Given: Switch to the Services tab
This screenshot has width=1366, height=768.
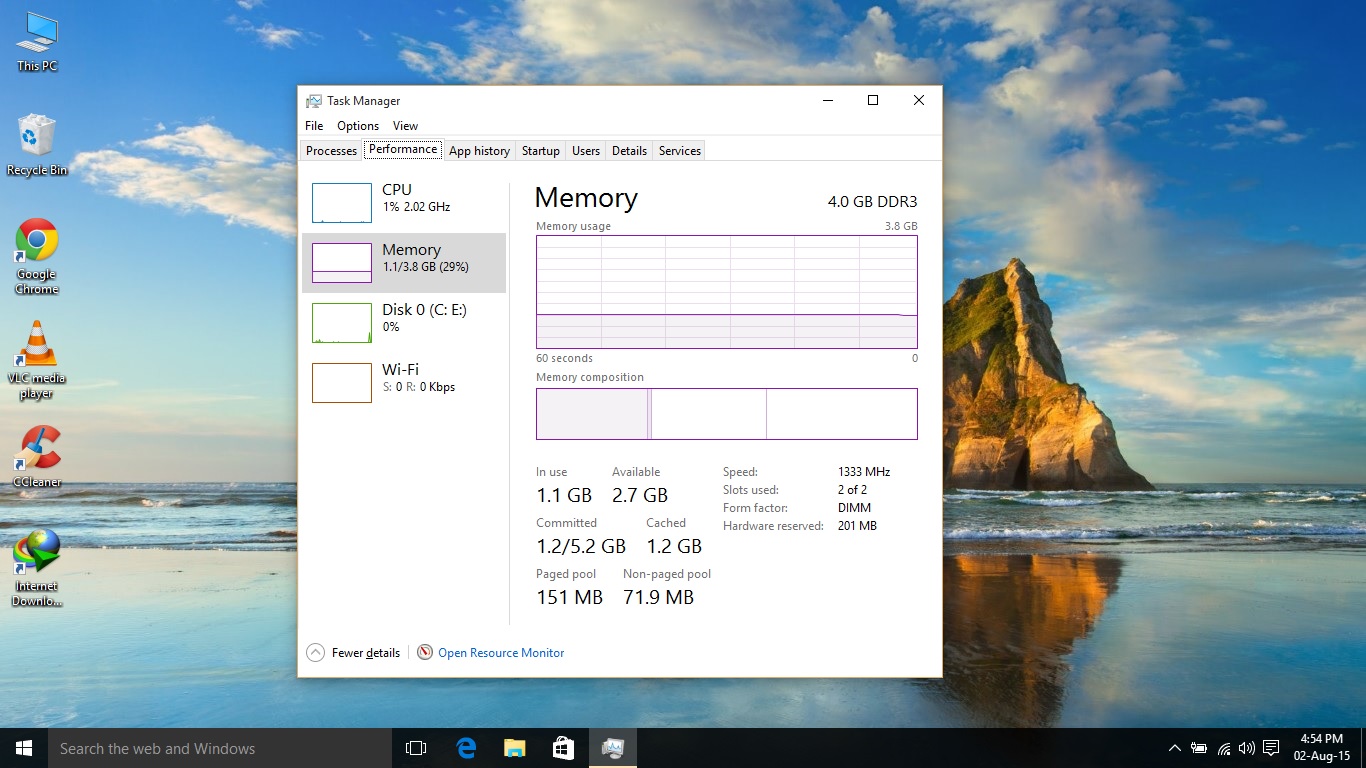Looking at the screenshot, I should [x=680, y=151].
